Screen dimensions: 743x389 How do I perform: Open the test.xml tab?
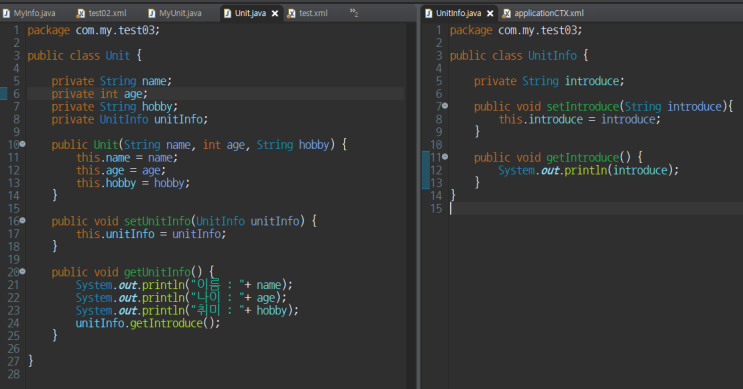click(x=313, y=13)
